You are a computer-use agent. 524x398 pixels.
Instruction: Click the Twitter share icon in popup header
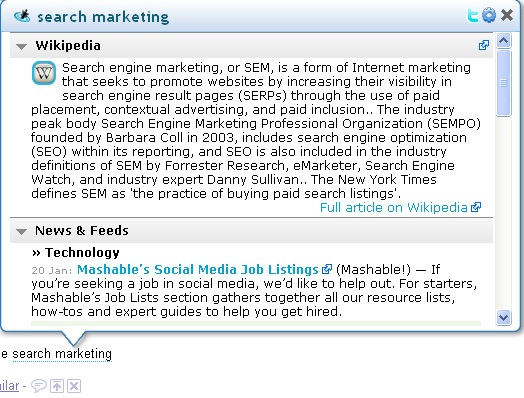click(x=473, y=15)
